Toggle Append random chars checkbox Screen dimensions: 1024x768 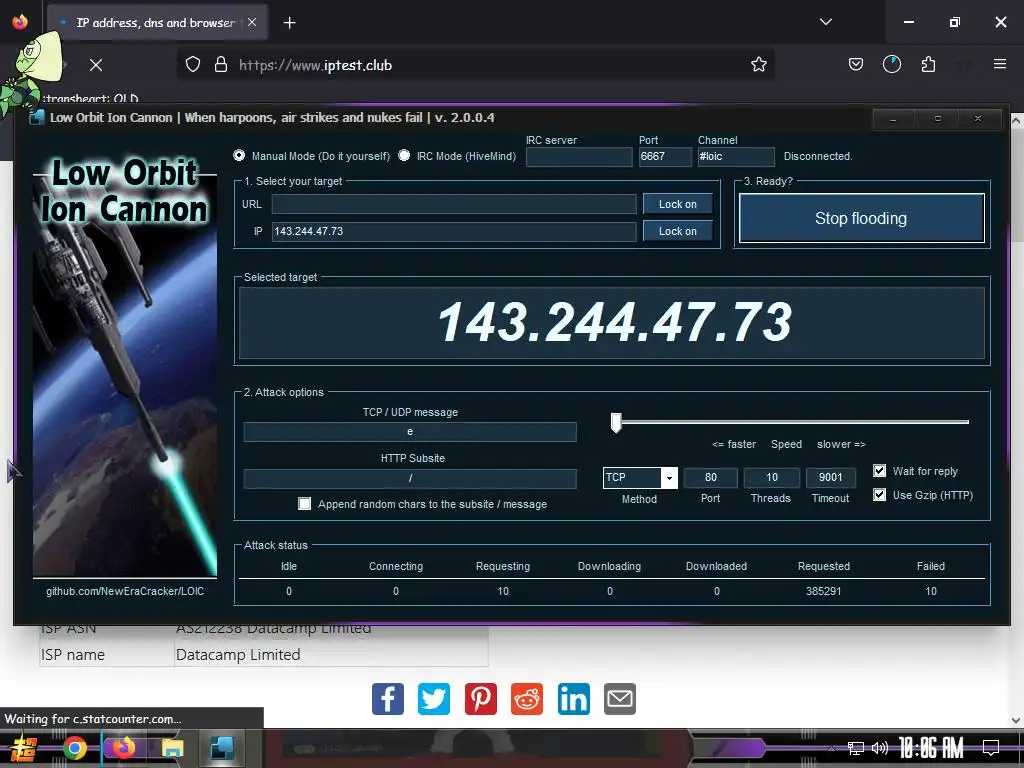[x=304, y=504]
